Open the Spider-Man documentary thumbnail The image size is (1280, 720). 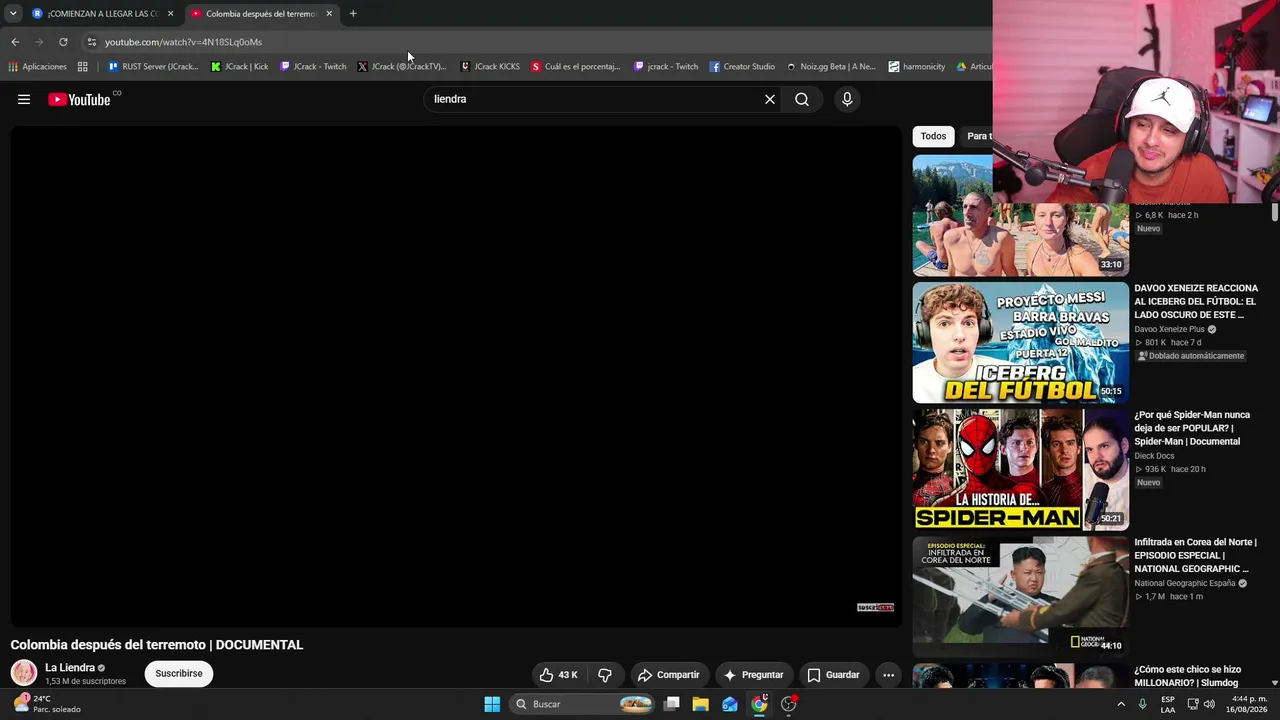pos(1020,470)
